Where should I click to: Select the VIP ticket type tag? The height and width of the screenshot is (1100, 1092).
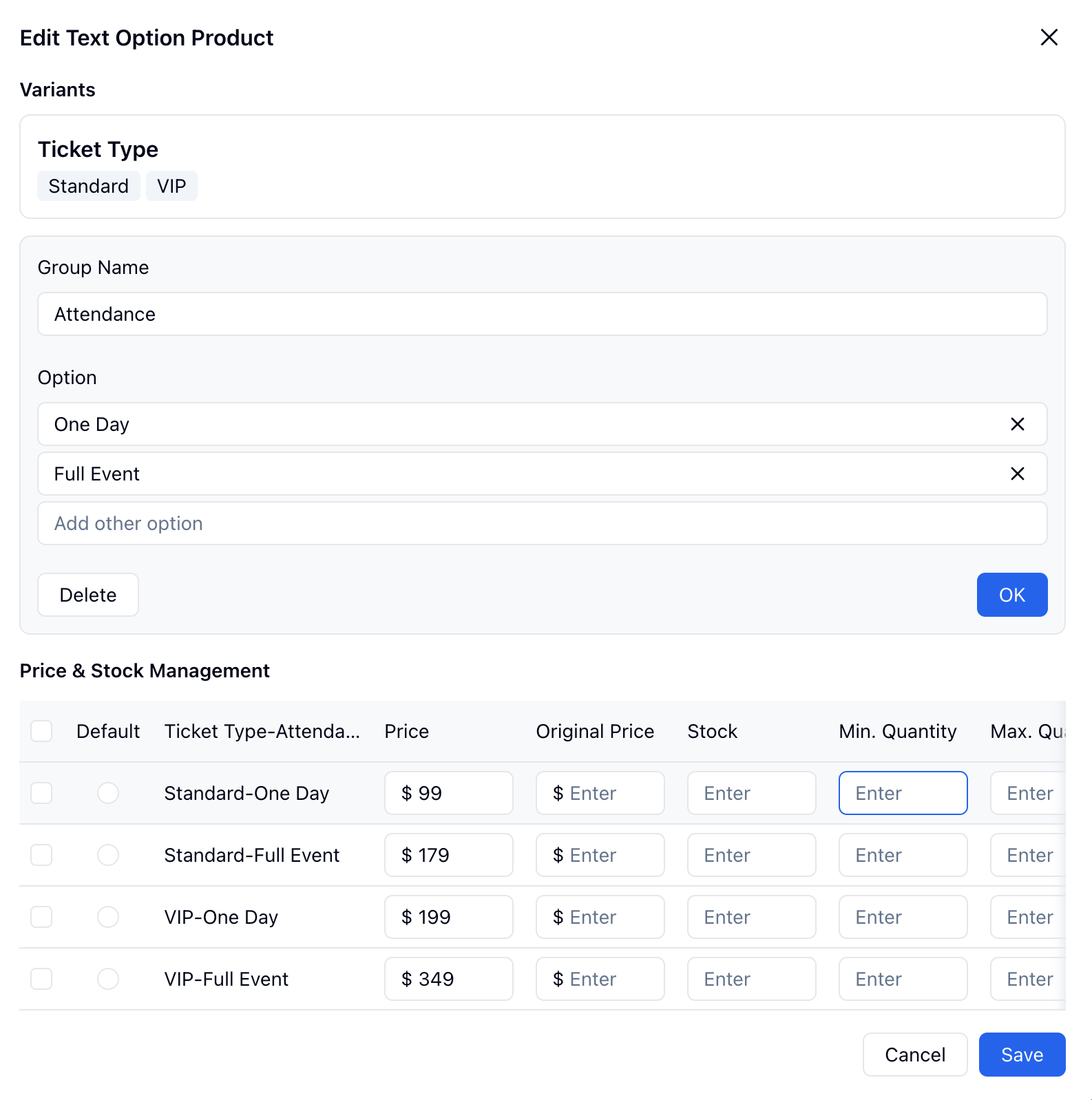171,186
